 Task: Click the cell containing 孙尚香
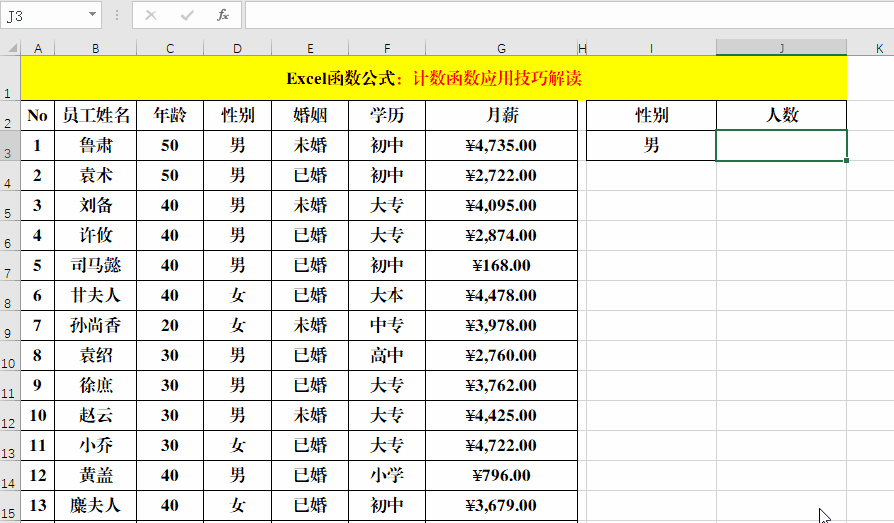(95, 325)
